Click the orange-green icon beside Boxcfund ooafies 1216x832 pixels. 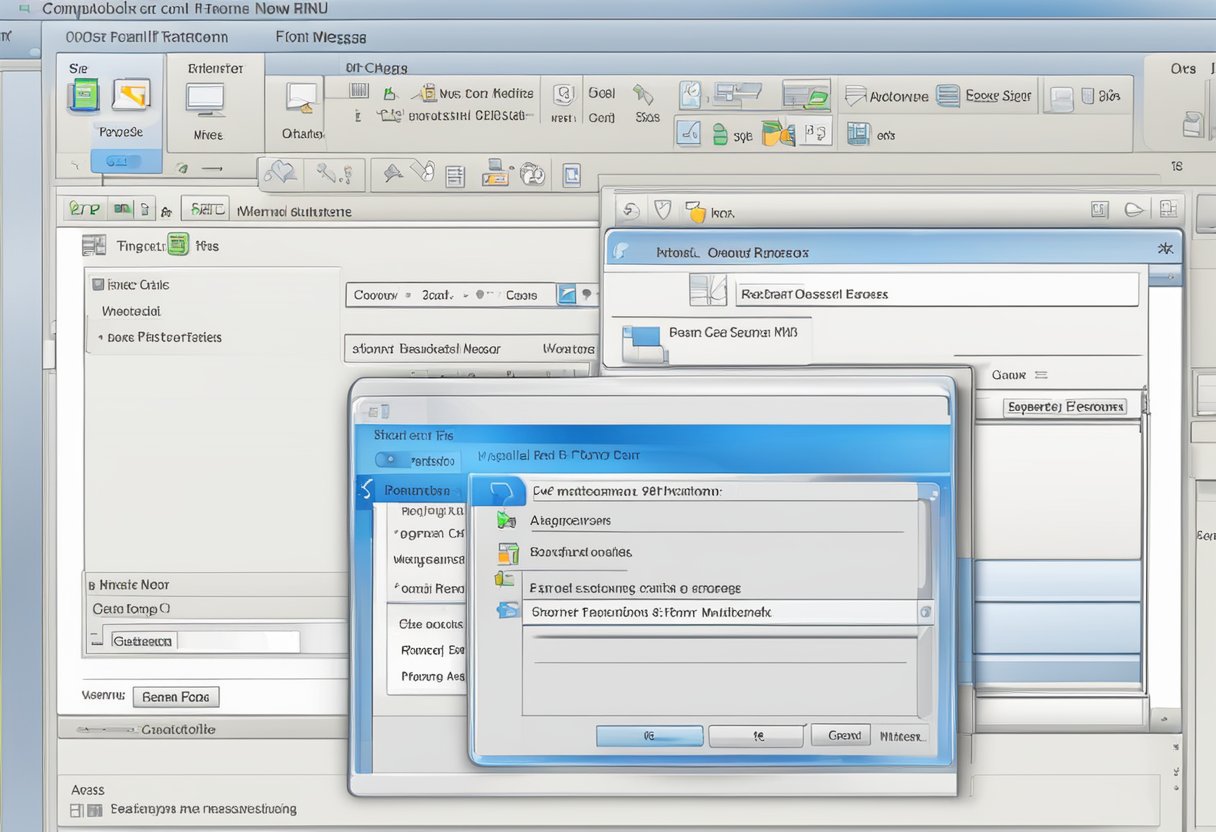coord(508,552)
